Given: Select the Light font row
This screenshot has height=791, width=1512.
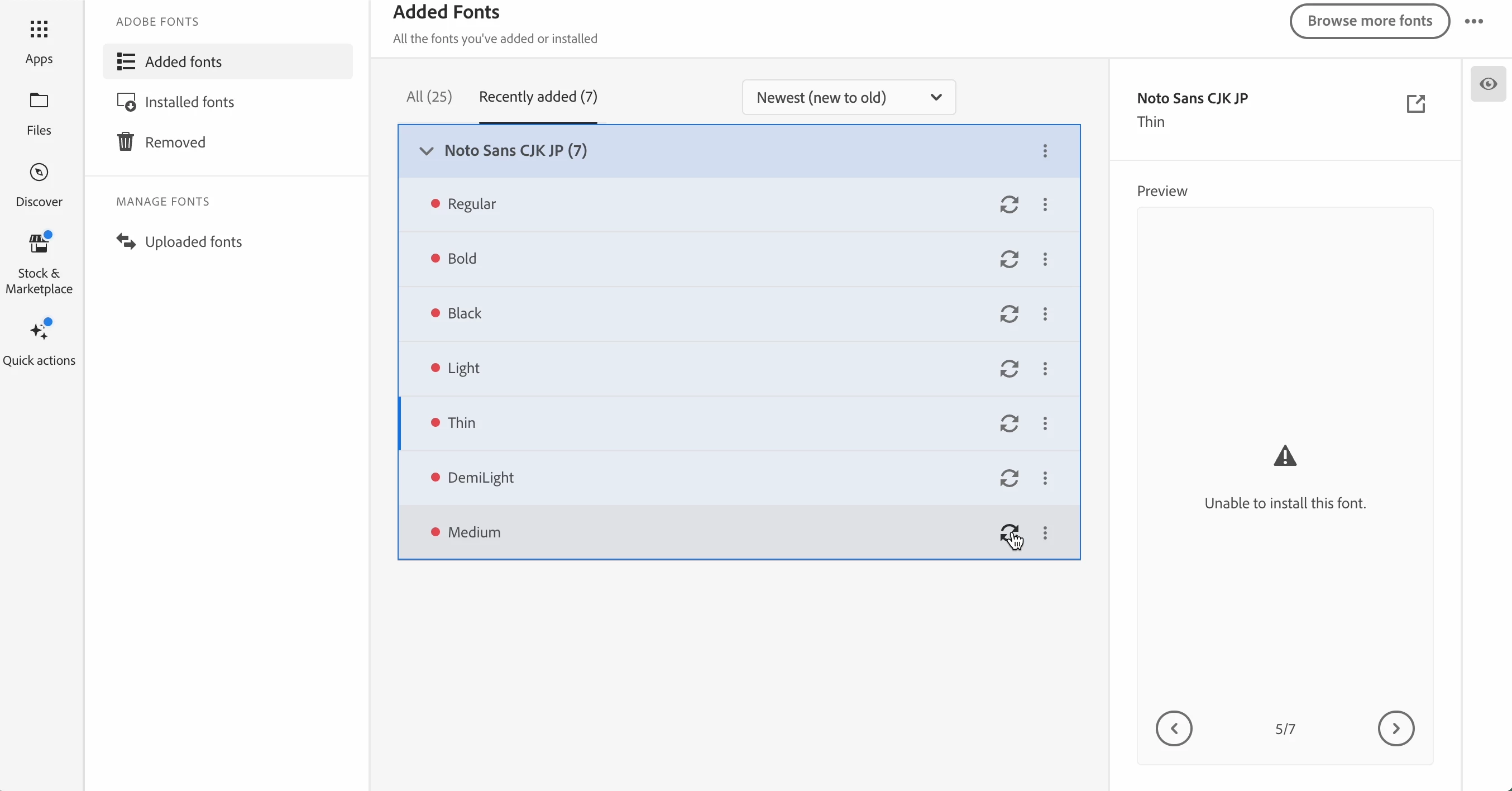Looking at the screenshot, I should point(645,368).
